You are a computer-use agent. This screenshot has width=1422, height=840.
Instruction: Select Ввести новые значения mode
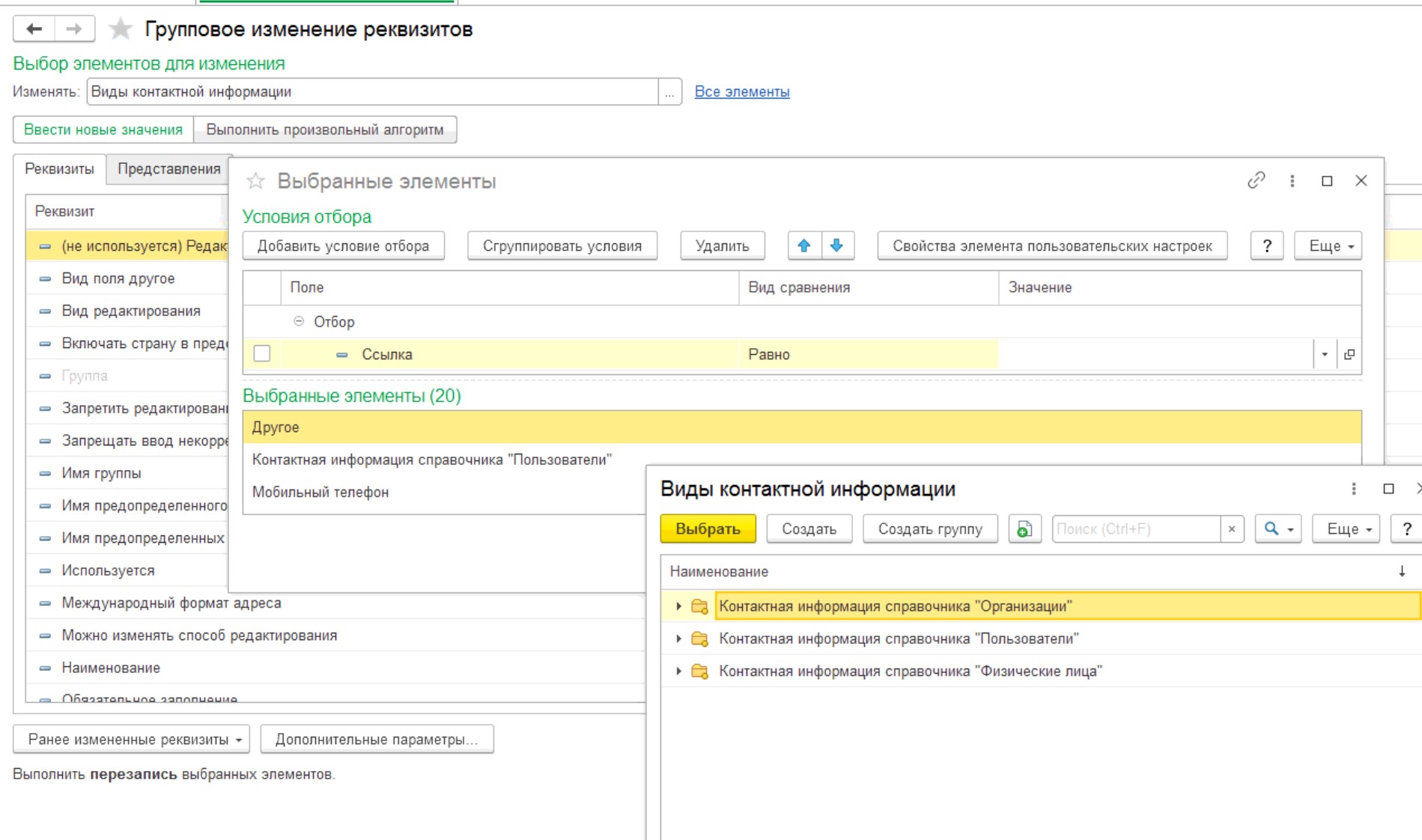pyautogui.click(x=103, y=130)
